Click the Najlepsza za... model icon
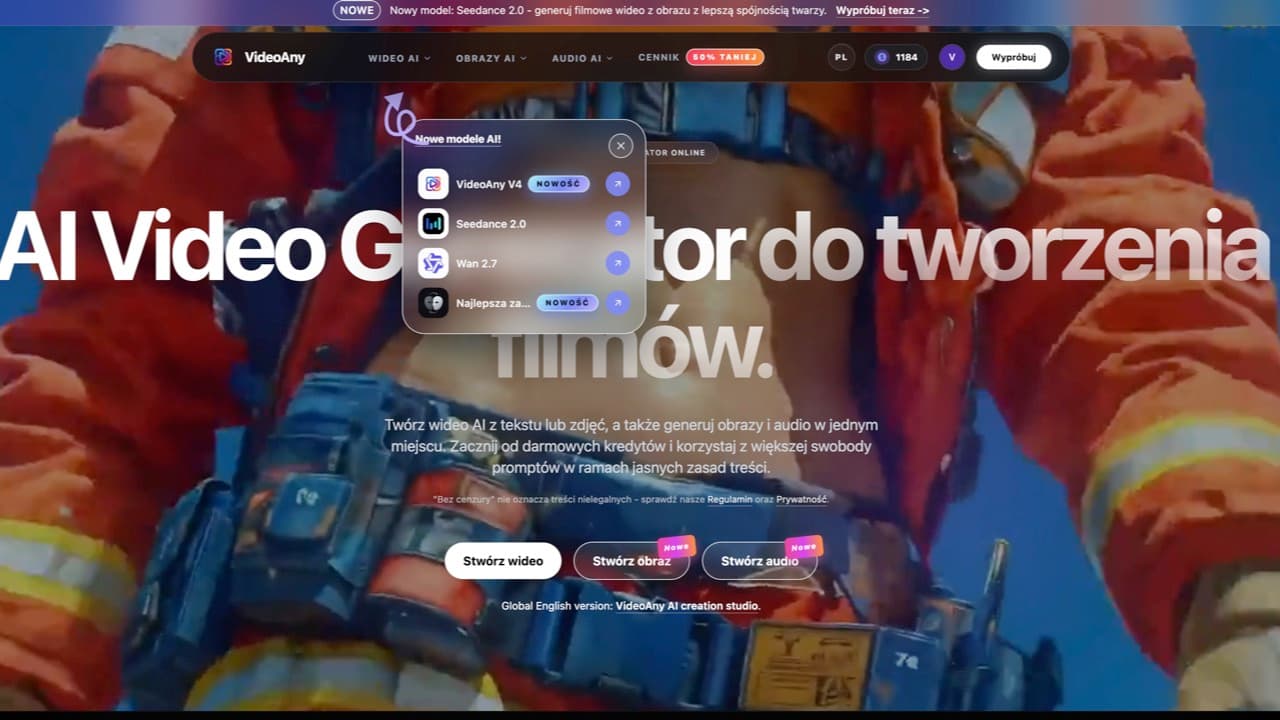 coord(433,303)
